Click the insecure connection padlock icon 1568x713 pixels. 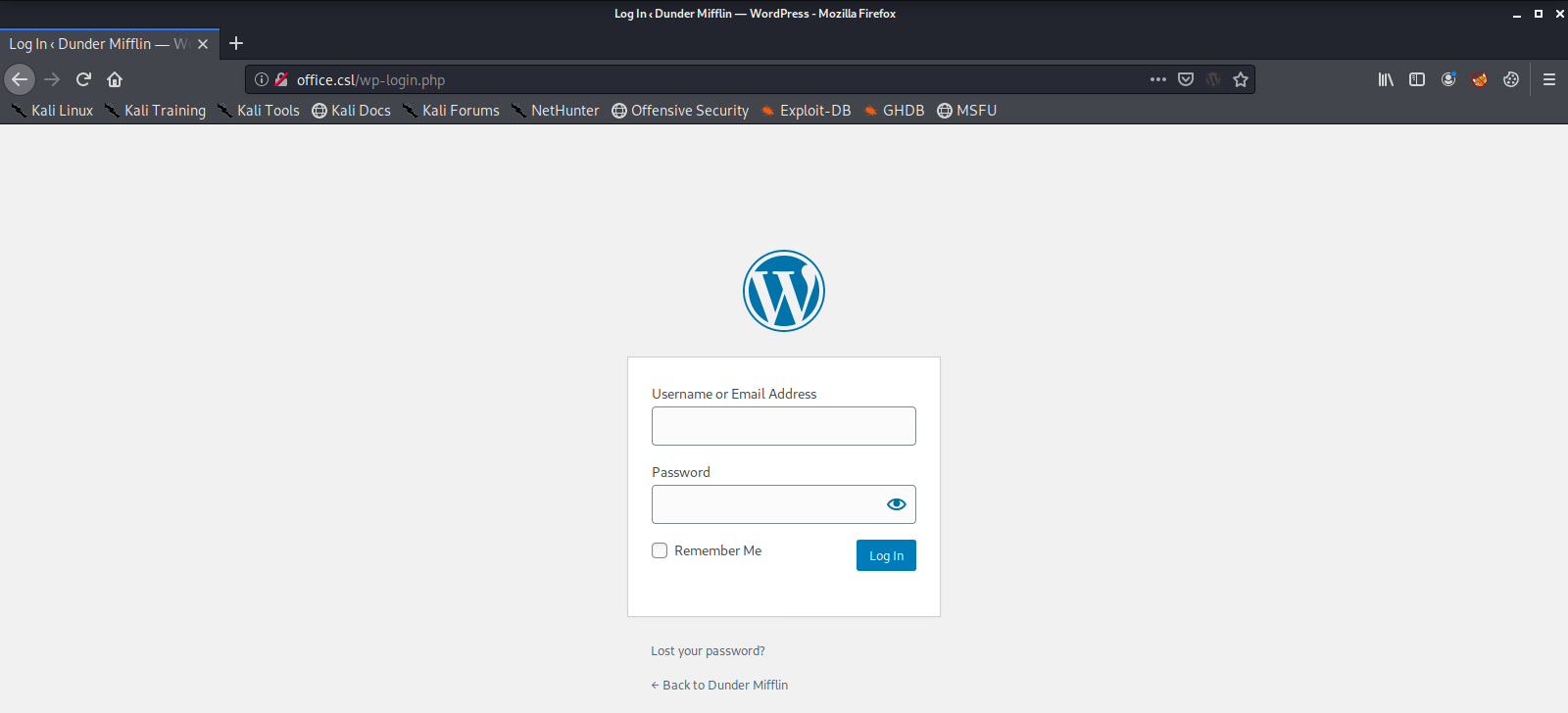click(281, 79)
